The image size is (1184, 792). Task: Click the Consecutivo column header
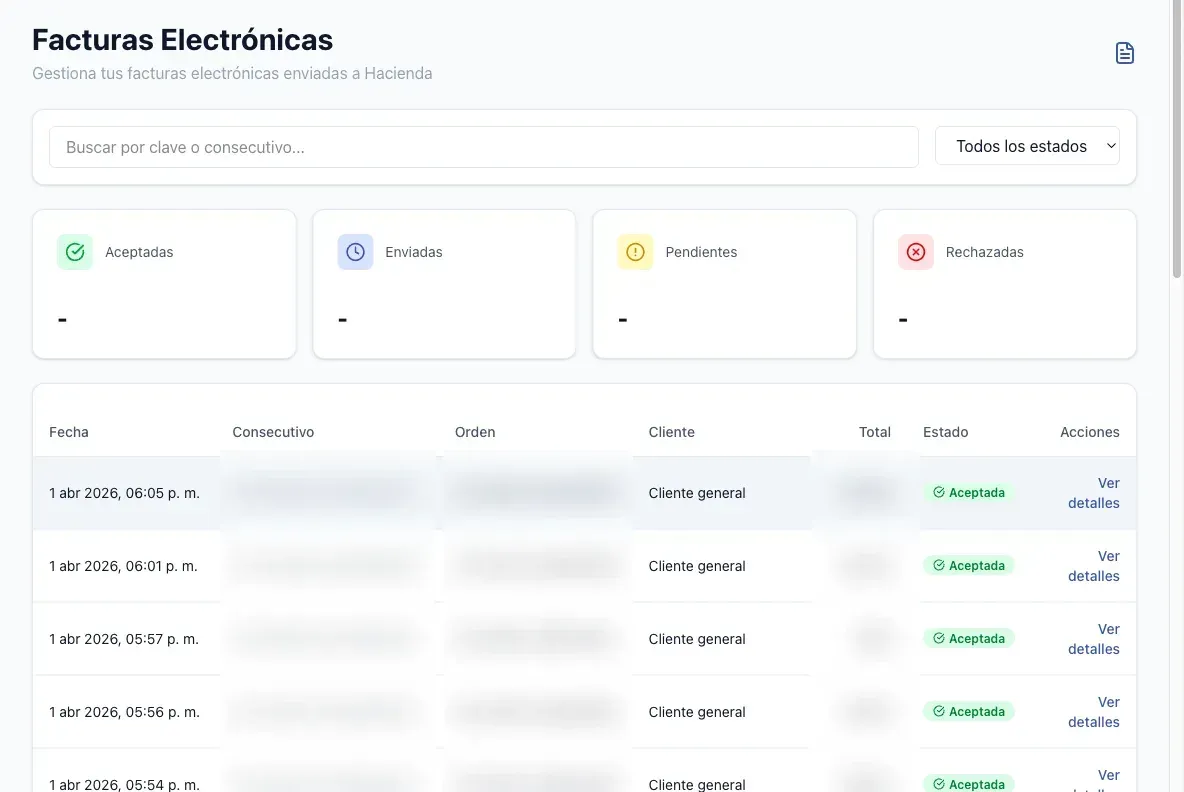(273, 432)
